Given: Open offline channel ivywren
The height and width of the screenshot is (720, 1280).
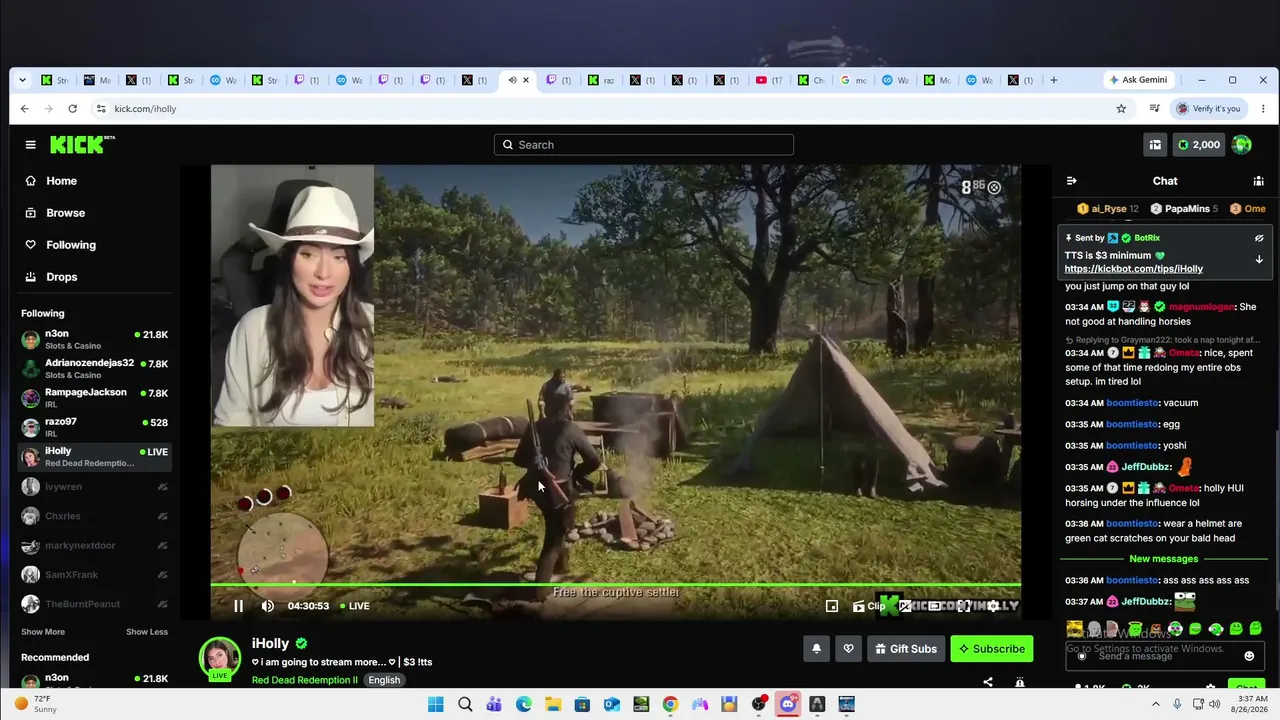Looking at the screenshot, I should [x=95, y=487].
